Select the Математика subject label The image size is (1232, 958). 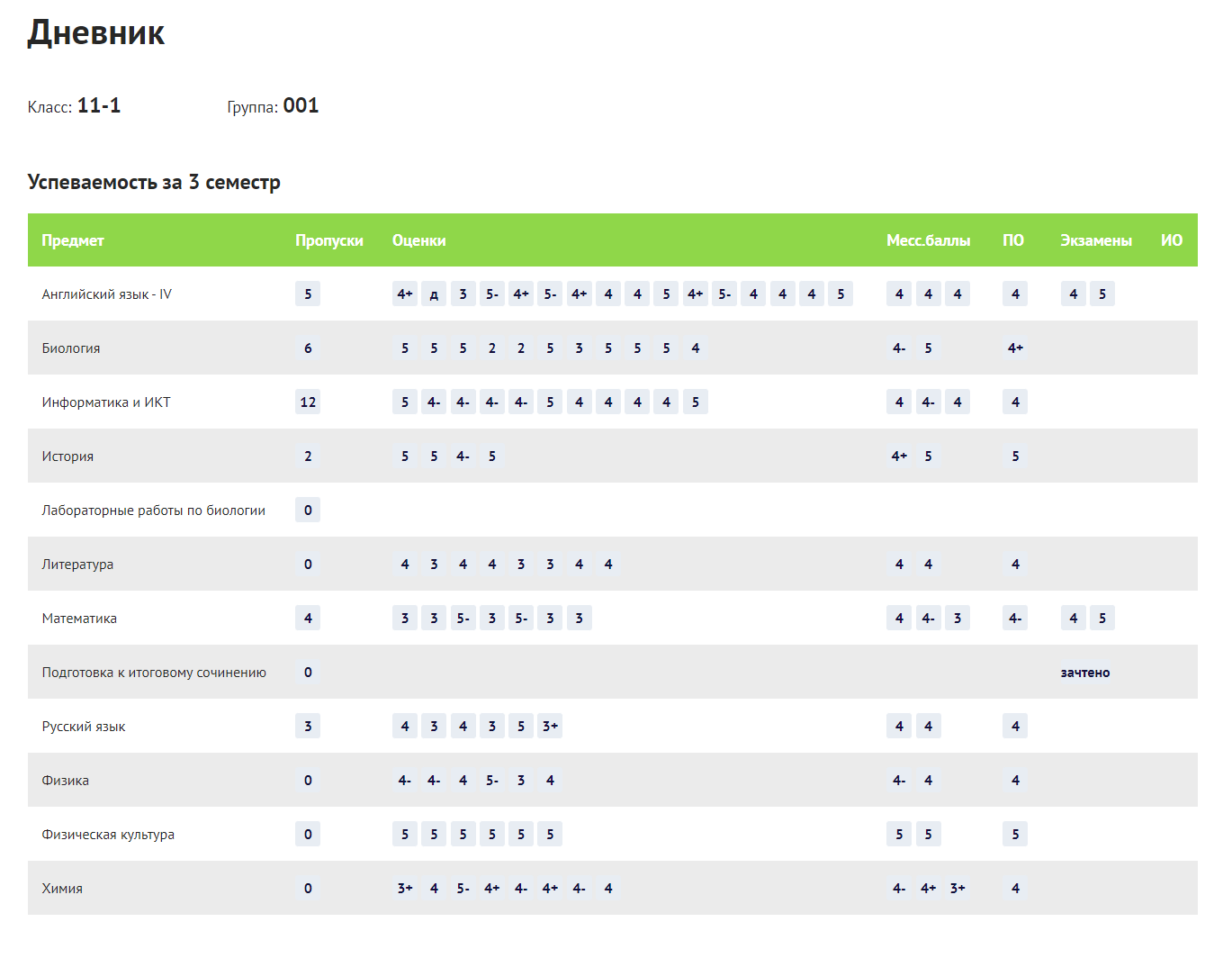(x=79, y=619)
